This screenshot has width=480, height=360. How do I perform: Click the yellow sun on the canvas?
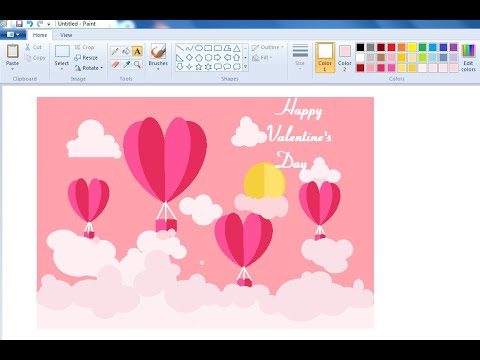click(264, 180)
